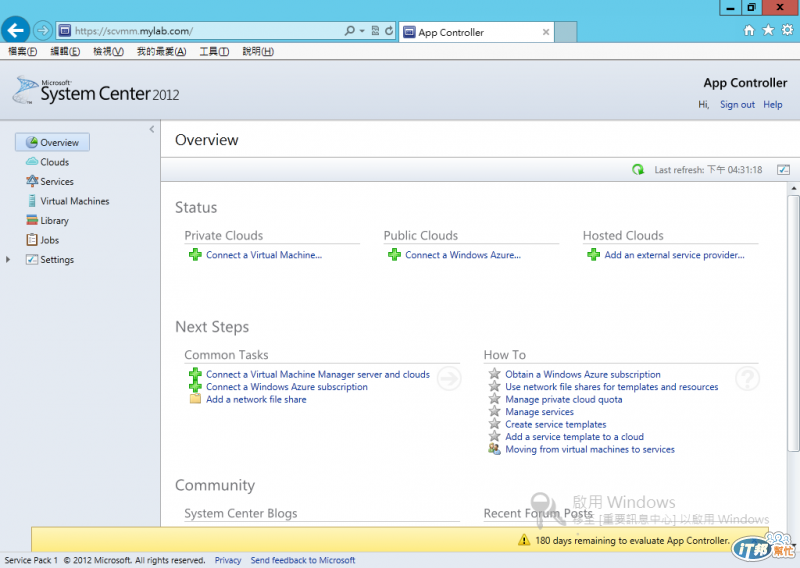This screenshot has width=800, height=568.
Task: Click Add a network file share link
Action: (x=256, y=399)
